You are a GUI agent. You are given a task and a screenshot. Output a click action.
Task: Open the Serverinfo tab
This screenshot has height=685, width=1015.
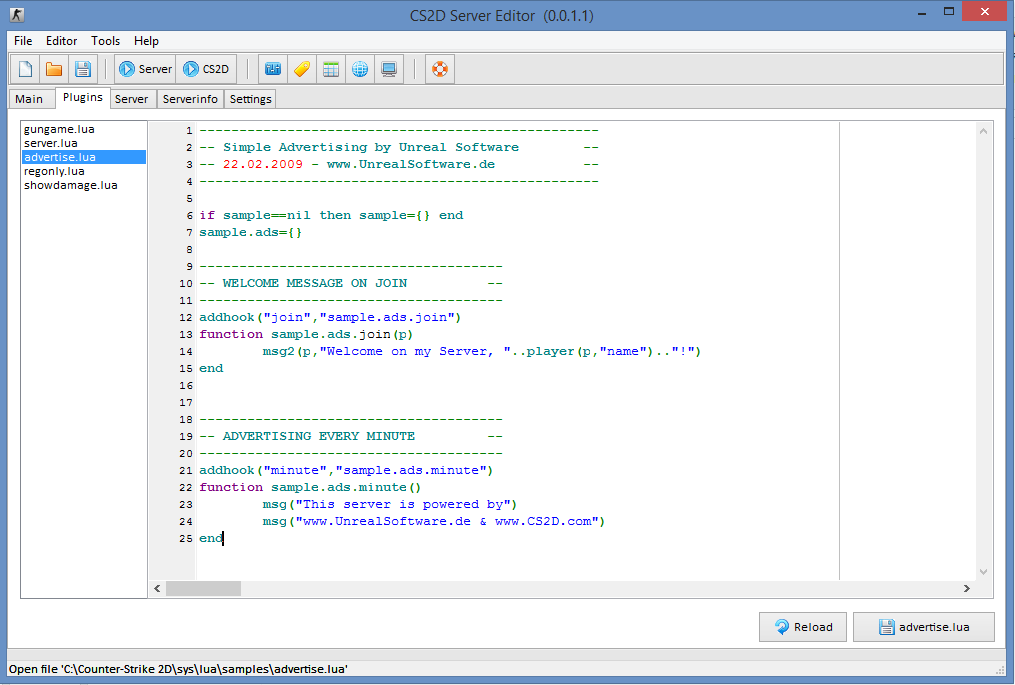pyautogui.click(x=190, y=98)
